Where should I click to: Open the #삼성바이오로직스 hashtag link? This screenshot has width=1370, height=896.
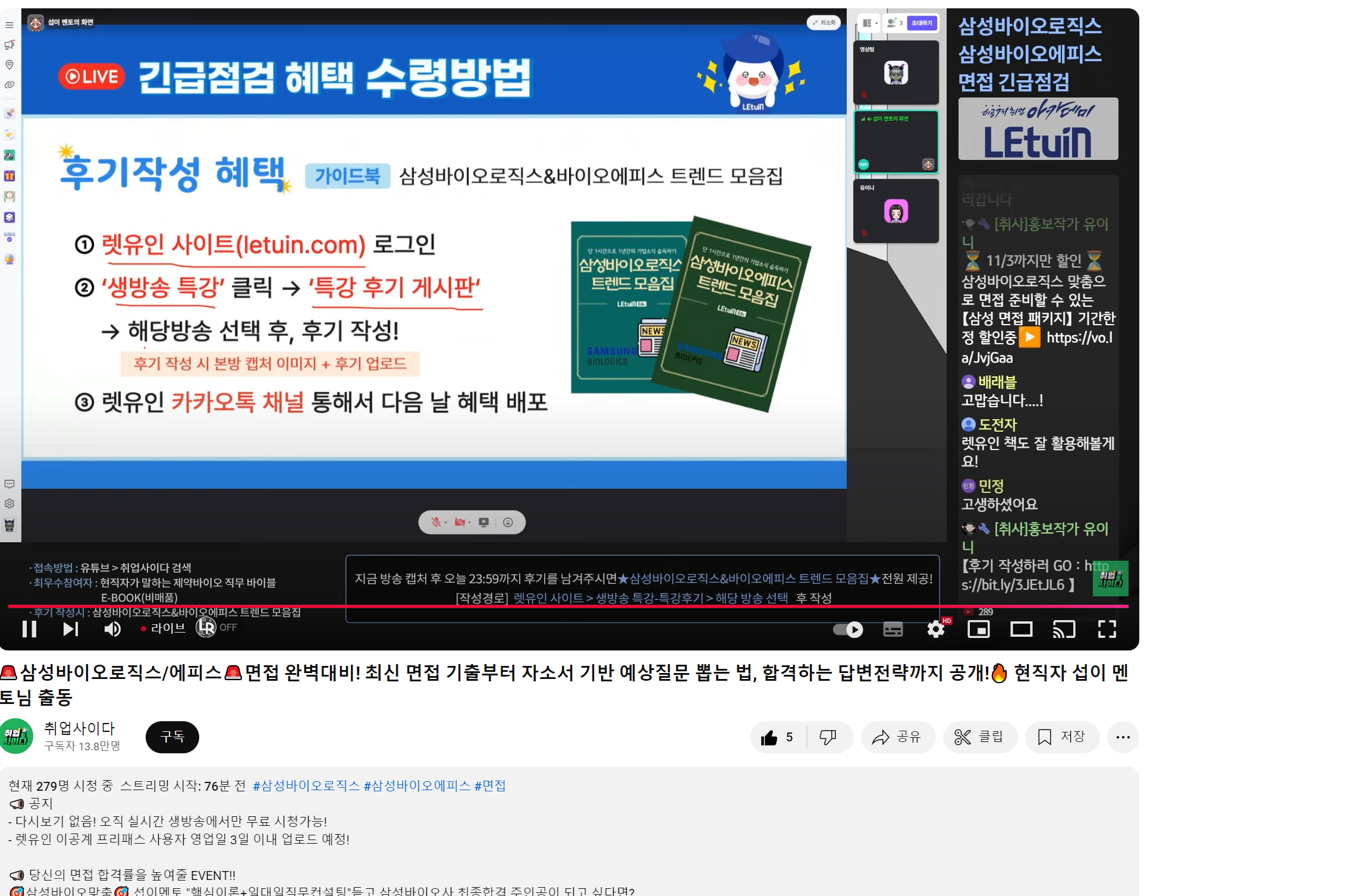[306, 785]
